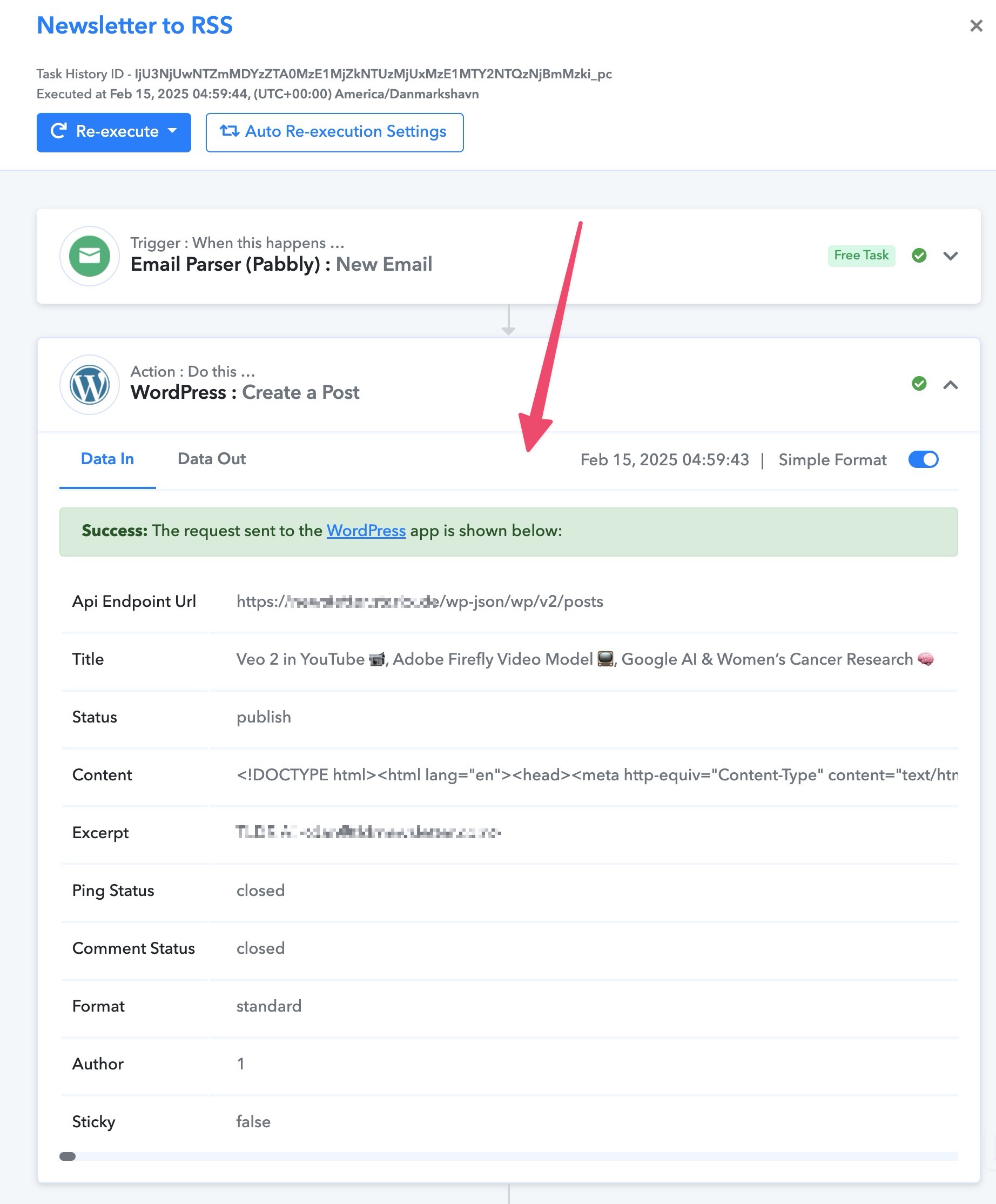Click the green success checkmark on WordPress step
996x1204 pixels.
pyautogui.click(x=919, y=384)
